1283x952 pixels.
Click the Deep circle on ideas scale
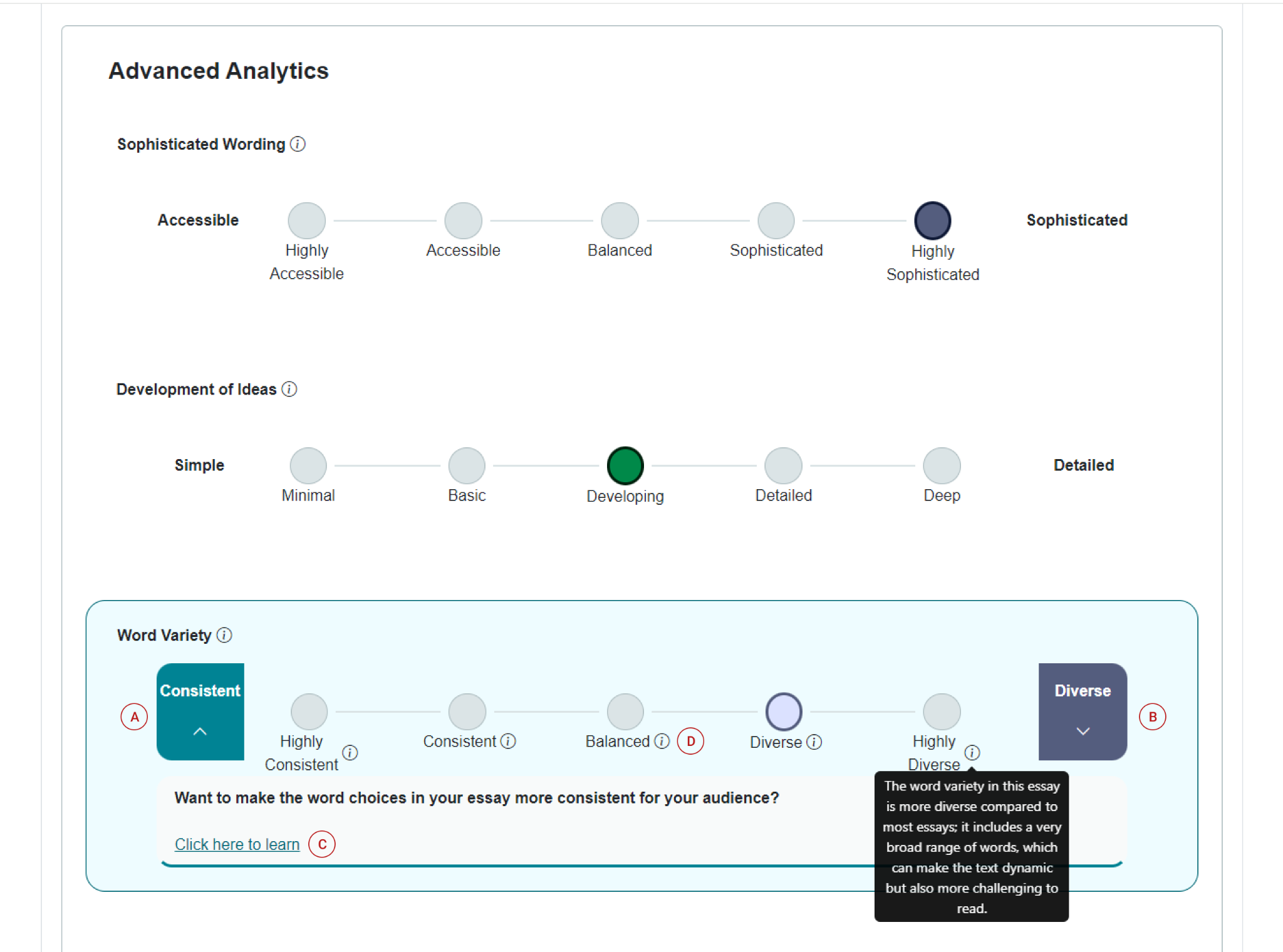pos(942,466)
